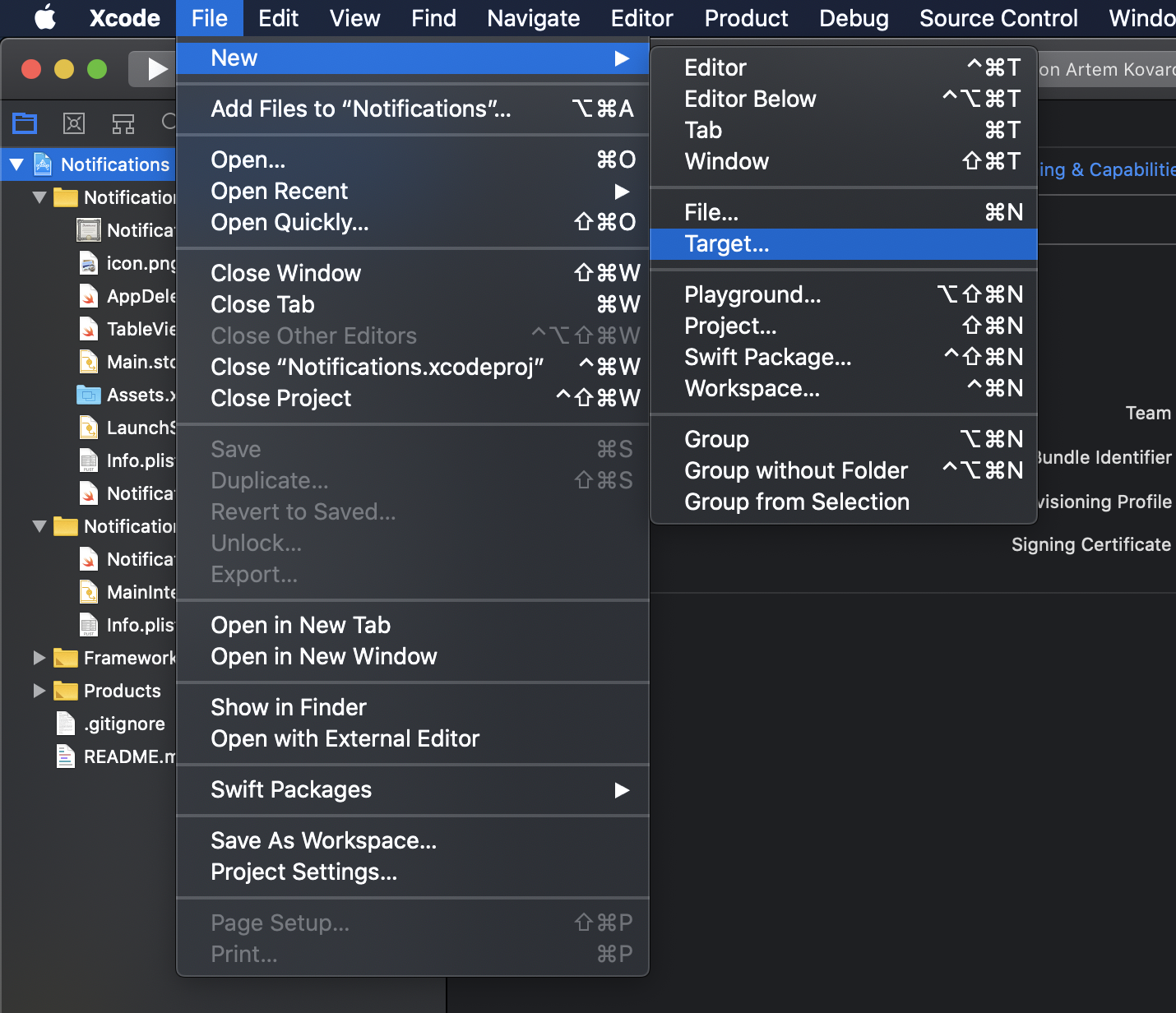The height and width of the screenshot is (1013, 1176).
Task: Open the Product menu in menu bar
Action: coord(746,18)
